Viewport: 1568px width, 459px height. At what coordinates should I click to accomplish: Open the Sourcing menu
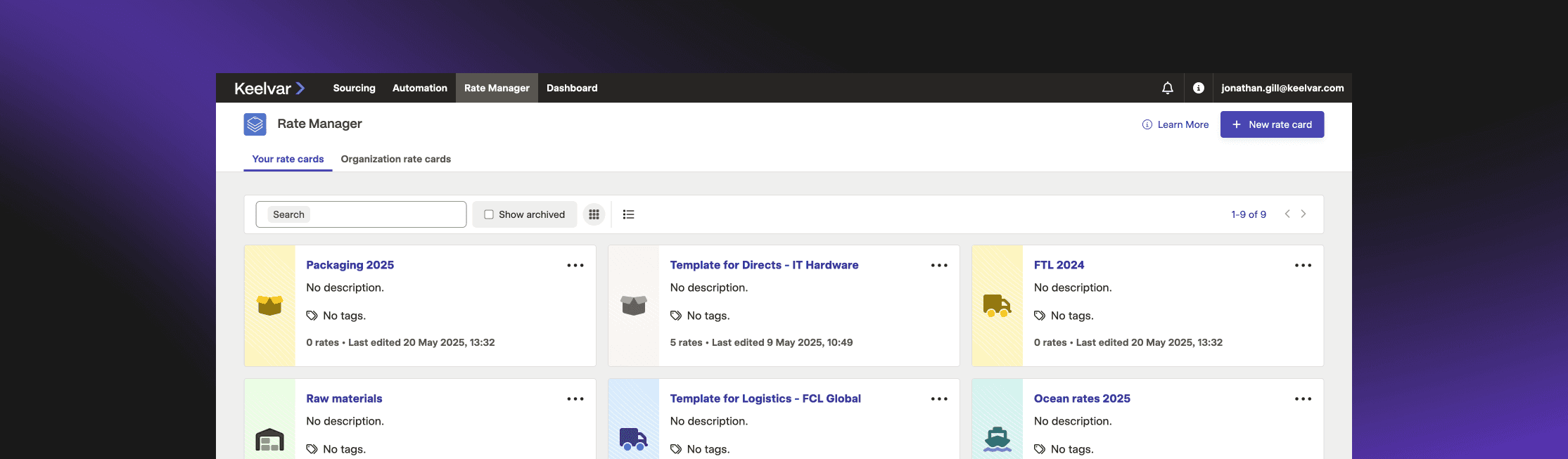[x=354, y=88]
